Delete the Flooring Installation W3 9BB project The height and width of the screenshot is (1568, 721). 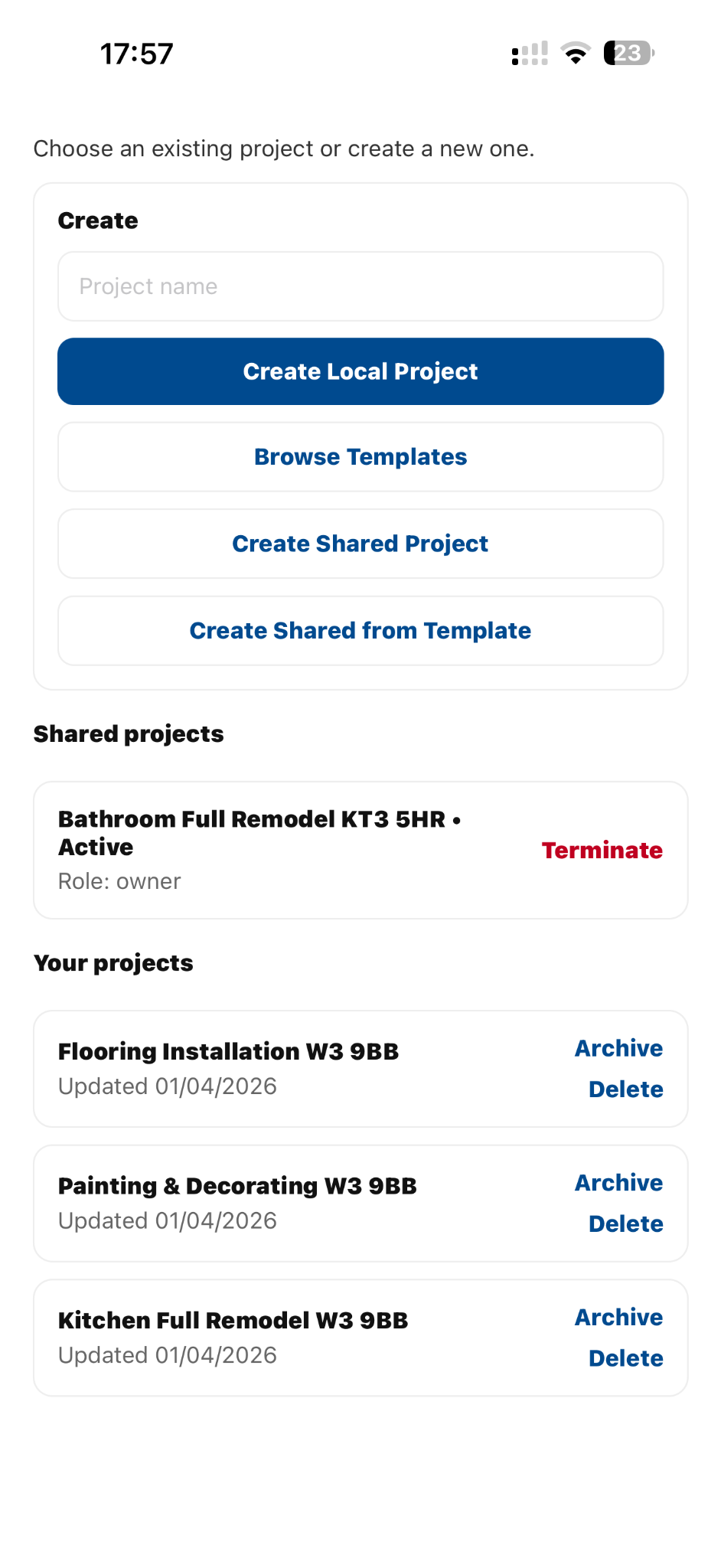tap(625, 1089)
